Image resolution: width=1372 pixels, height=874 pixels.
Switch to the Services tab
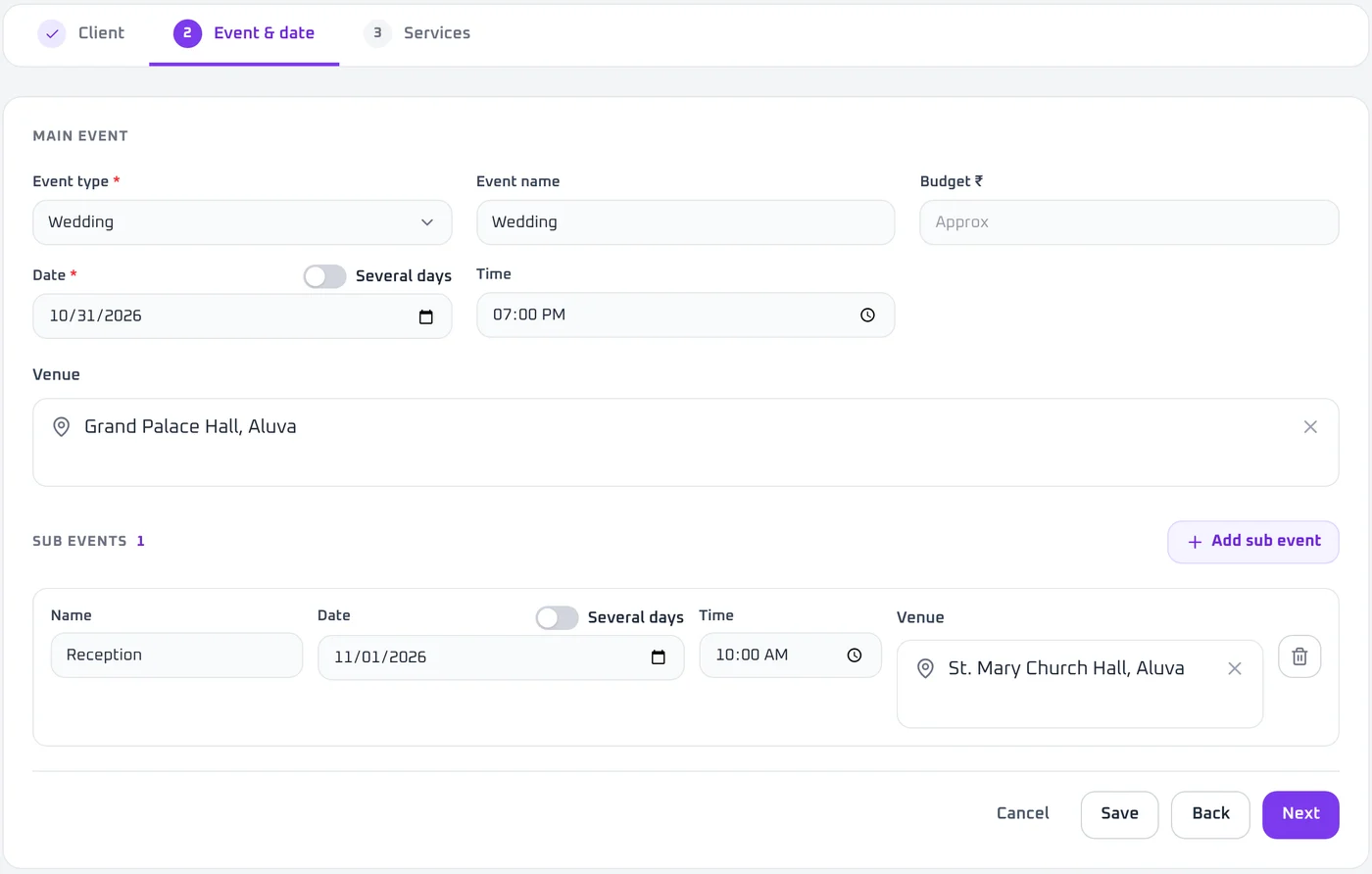click(417, 33)
